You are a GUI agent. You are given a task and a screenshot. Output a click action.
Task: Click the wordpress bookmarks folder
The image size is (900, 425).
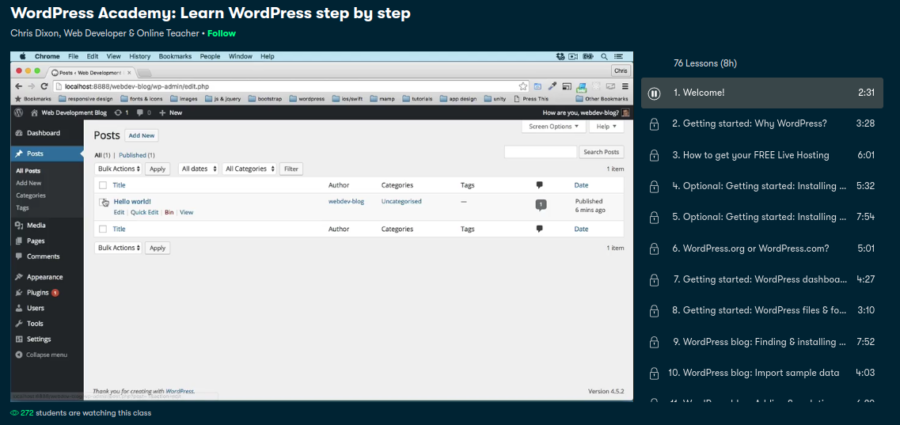[308, 99]
